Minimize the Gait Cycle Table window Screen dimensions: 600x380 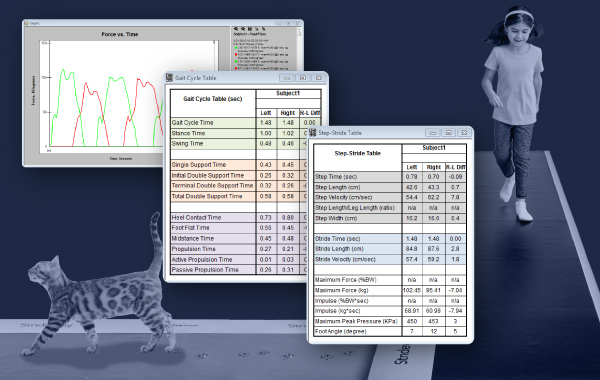pos(287,78)
